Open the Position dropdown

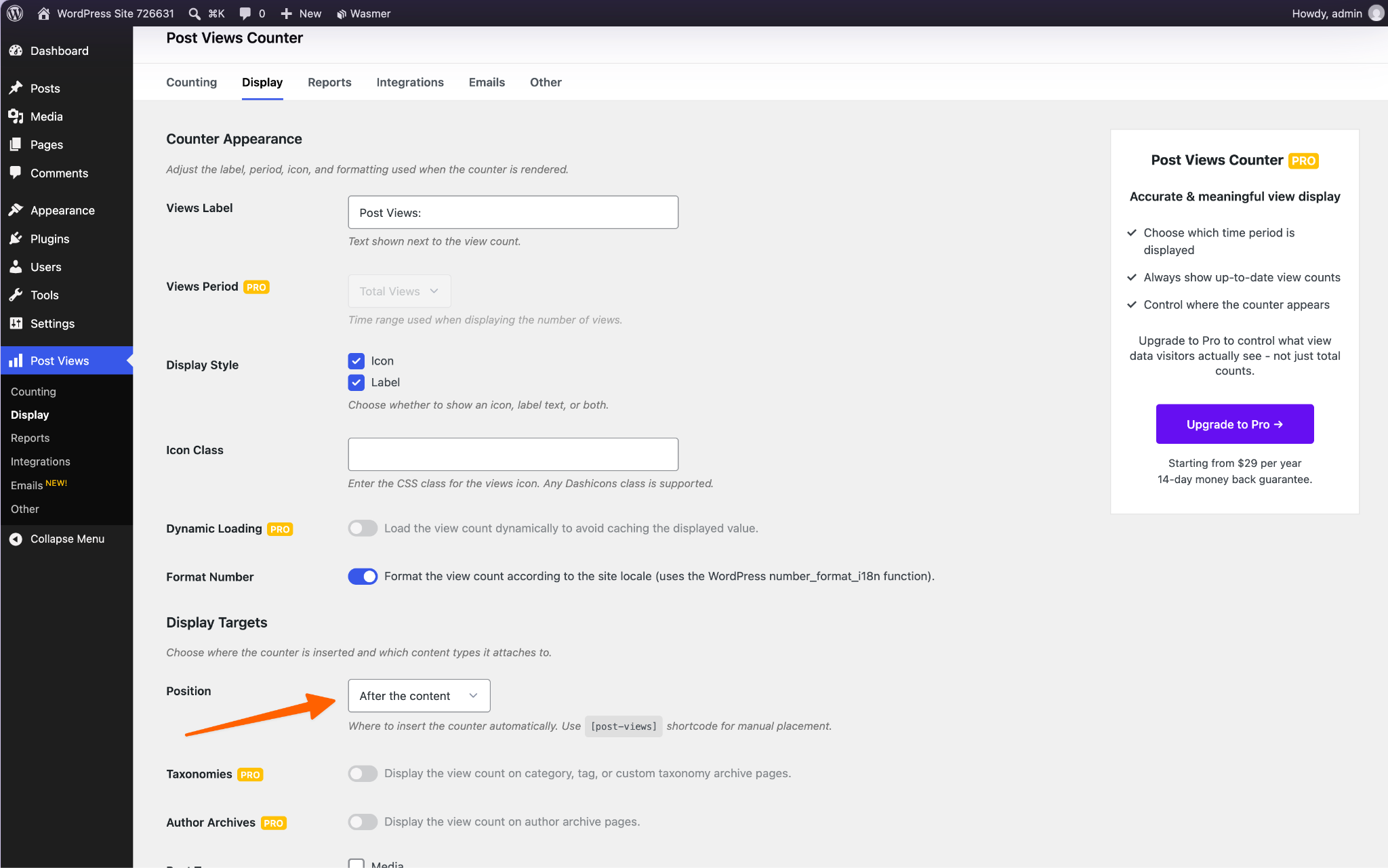pos(419,696)
